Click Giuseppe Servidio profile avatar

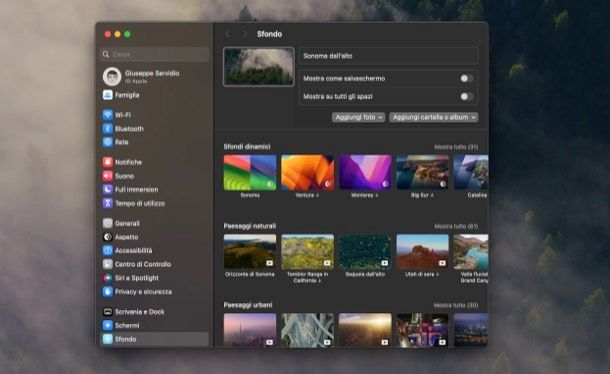(x=112, y=76)
